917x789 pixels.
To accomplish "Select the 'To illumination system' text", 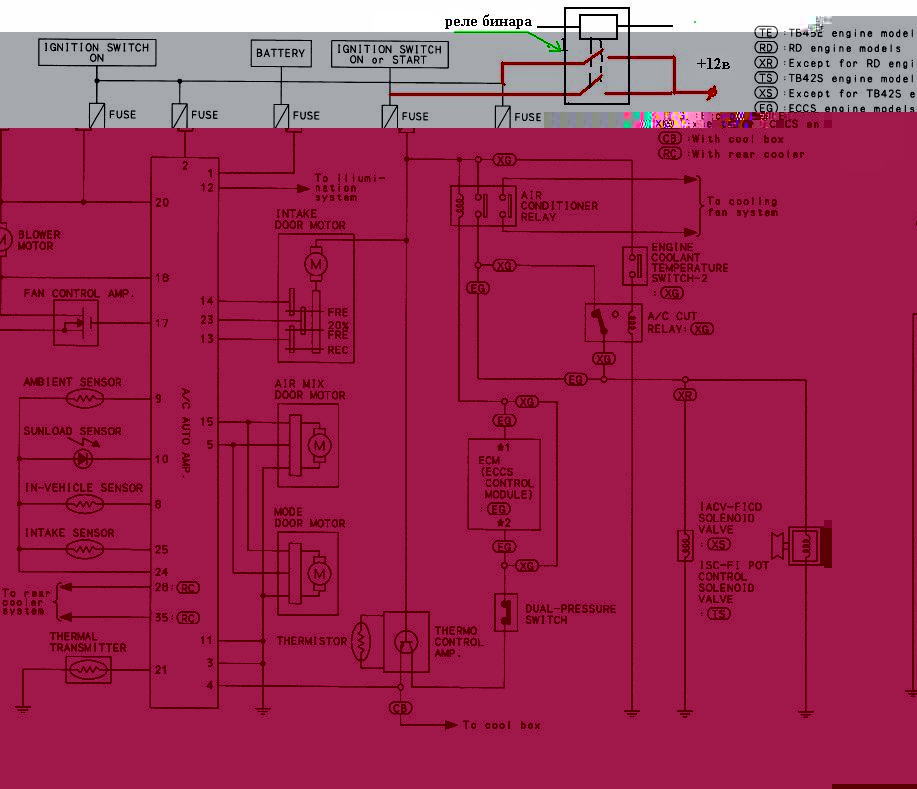I will 350,188.
